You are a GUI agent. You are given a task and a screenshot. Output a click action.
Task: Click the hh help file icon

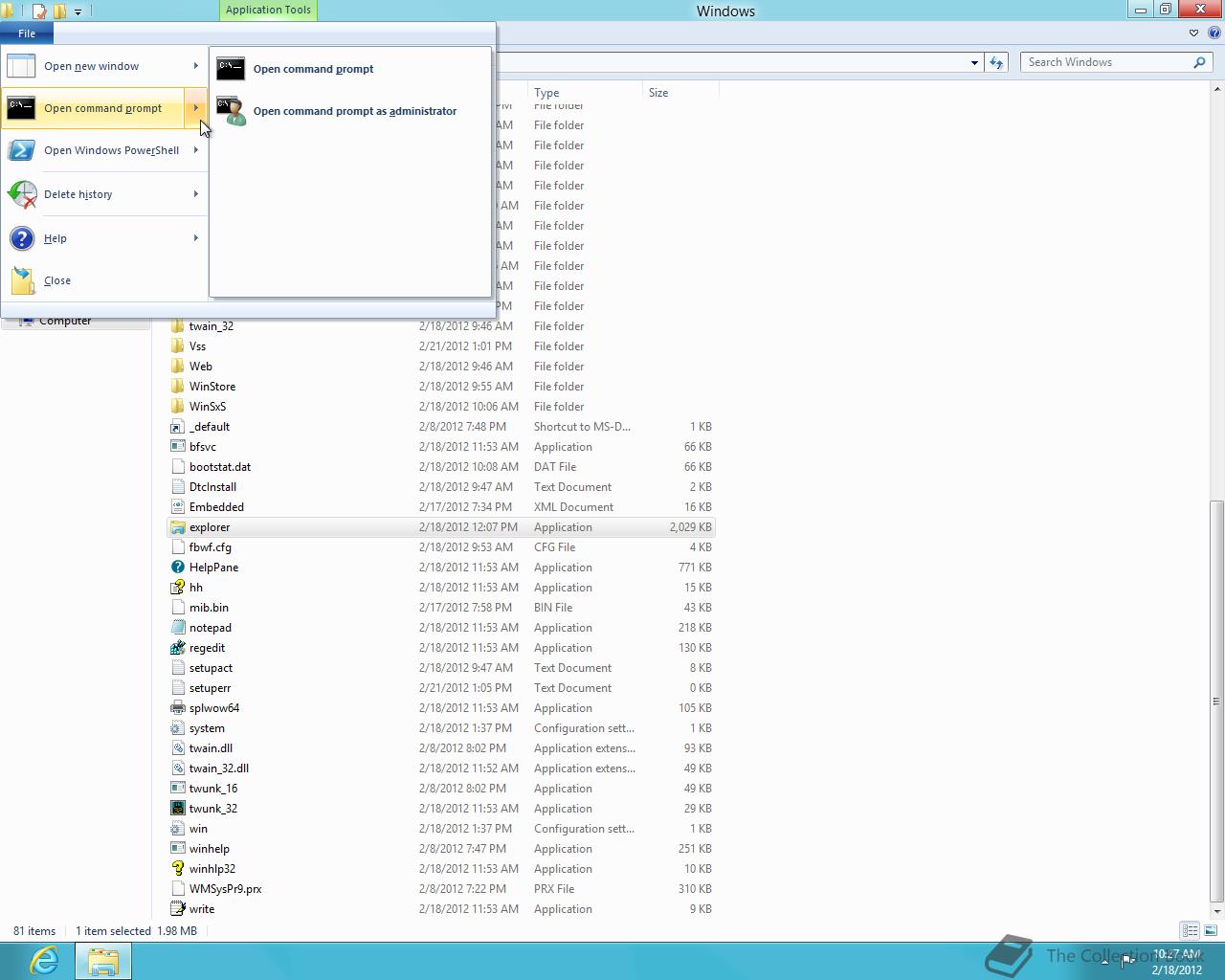coord(177,588)
